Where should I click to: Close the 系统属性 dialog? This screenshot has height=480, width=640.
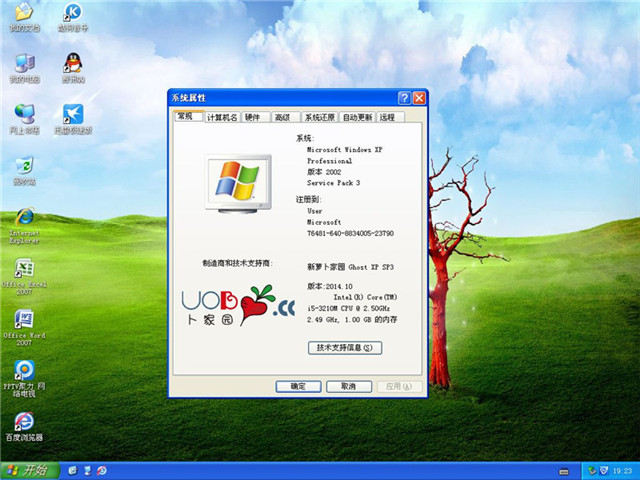point(419,98)
